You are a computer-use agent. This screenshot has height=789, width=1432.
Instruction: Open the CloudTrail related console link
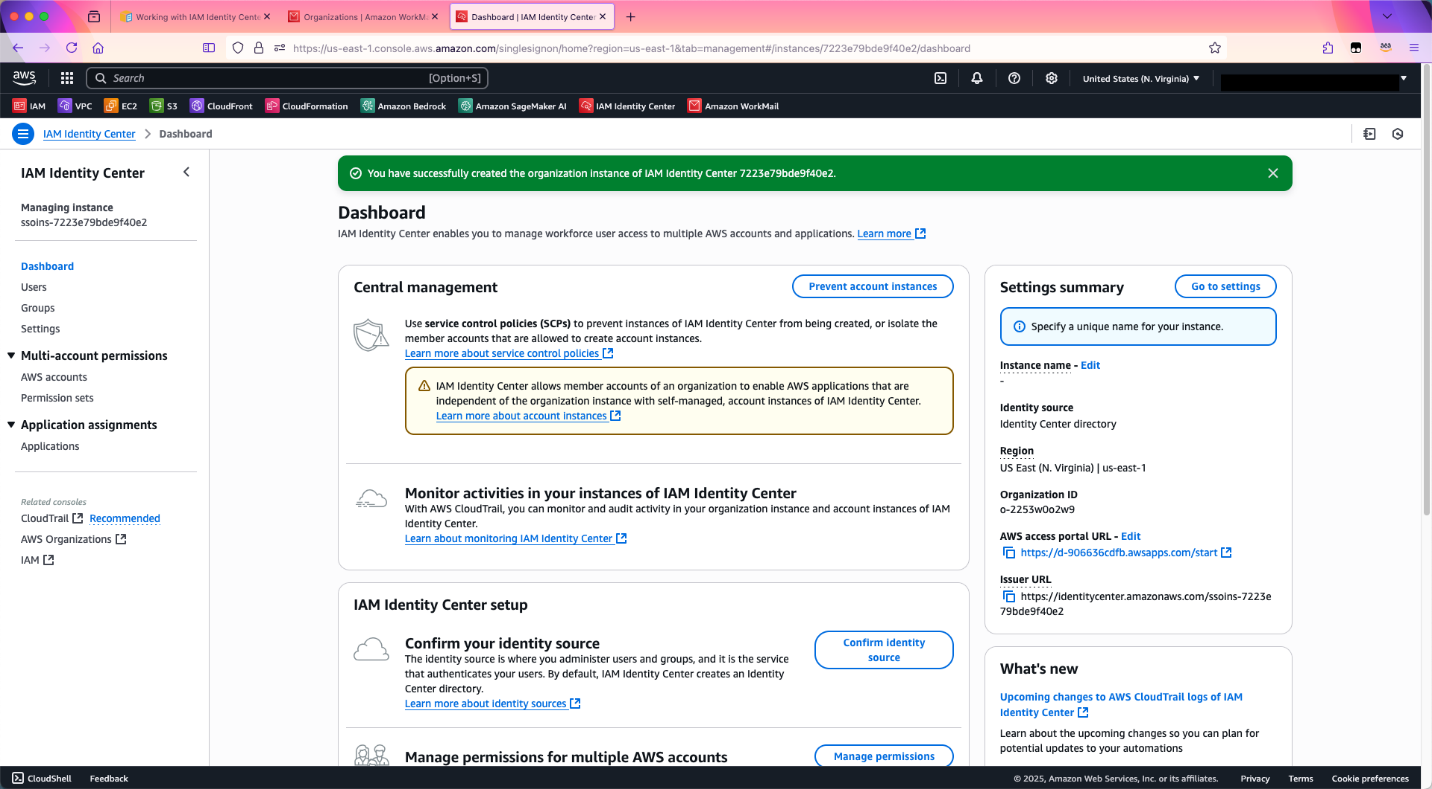(52, 518)
